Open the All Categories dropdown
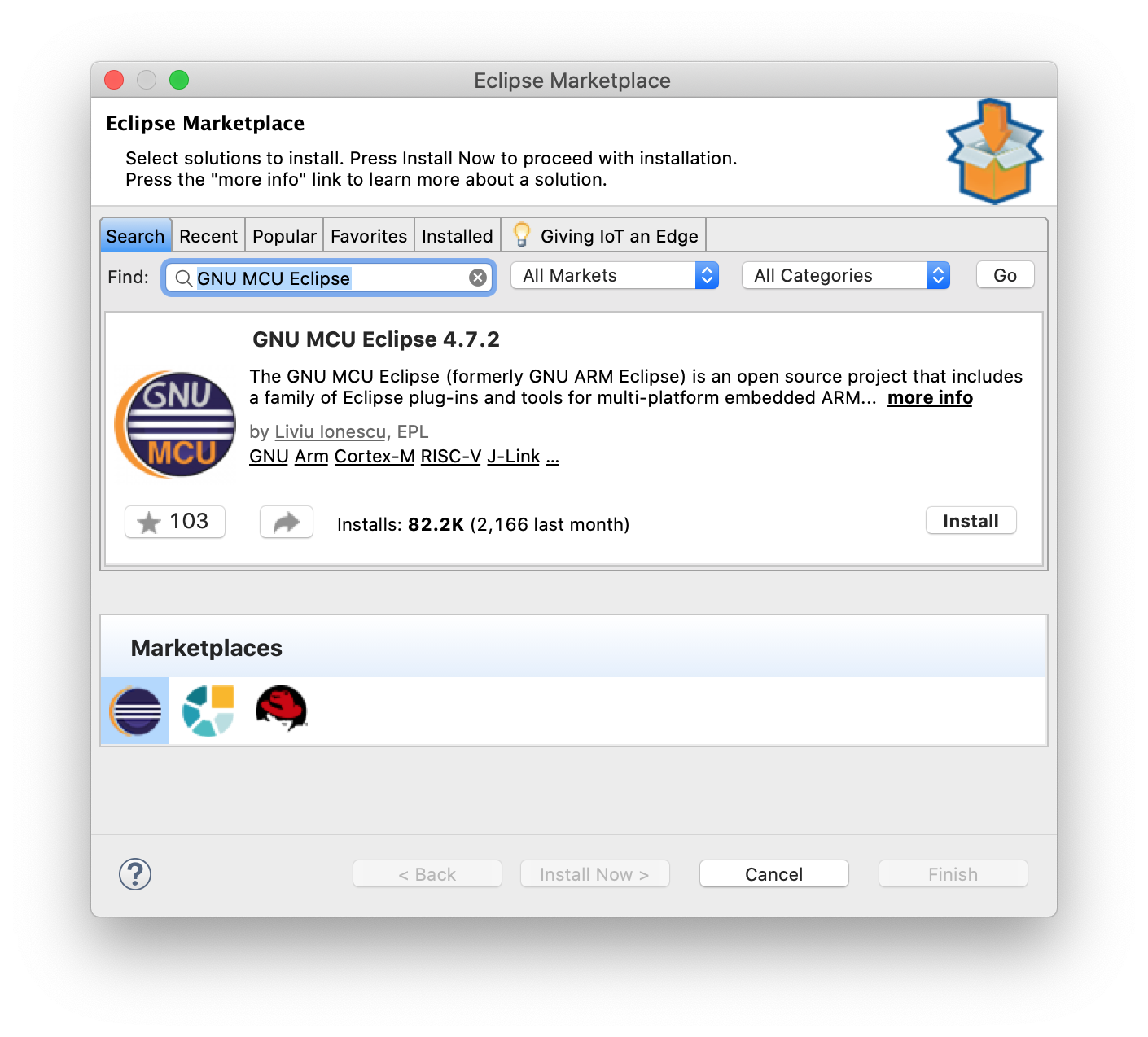The height and width of the screenshot is (1037, 1148). coord(846,275)
